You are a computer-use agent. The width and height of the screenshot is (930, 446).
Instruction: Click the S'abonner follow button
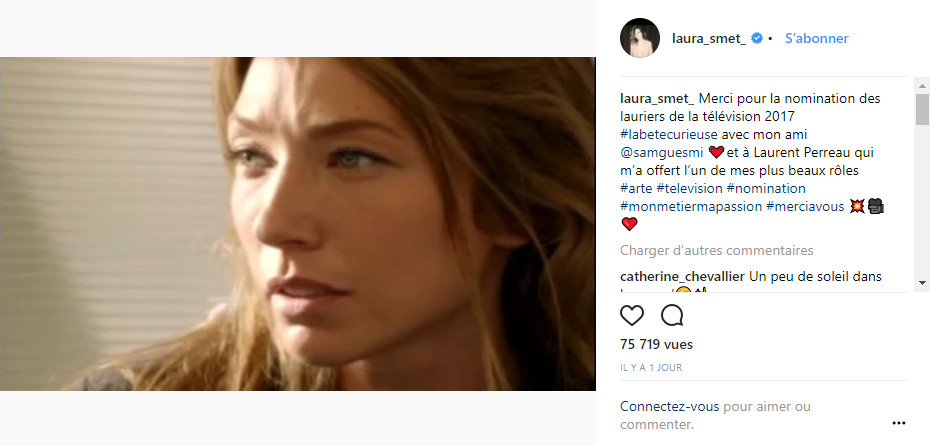click(816, 39)
